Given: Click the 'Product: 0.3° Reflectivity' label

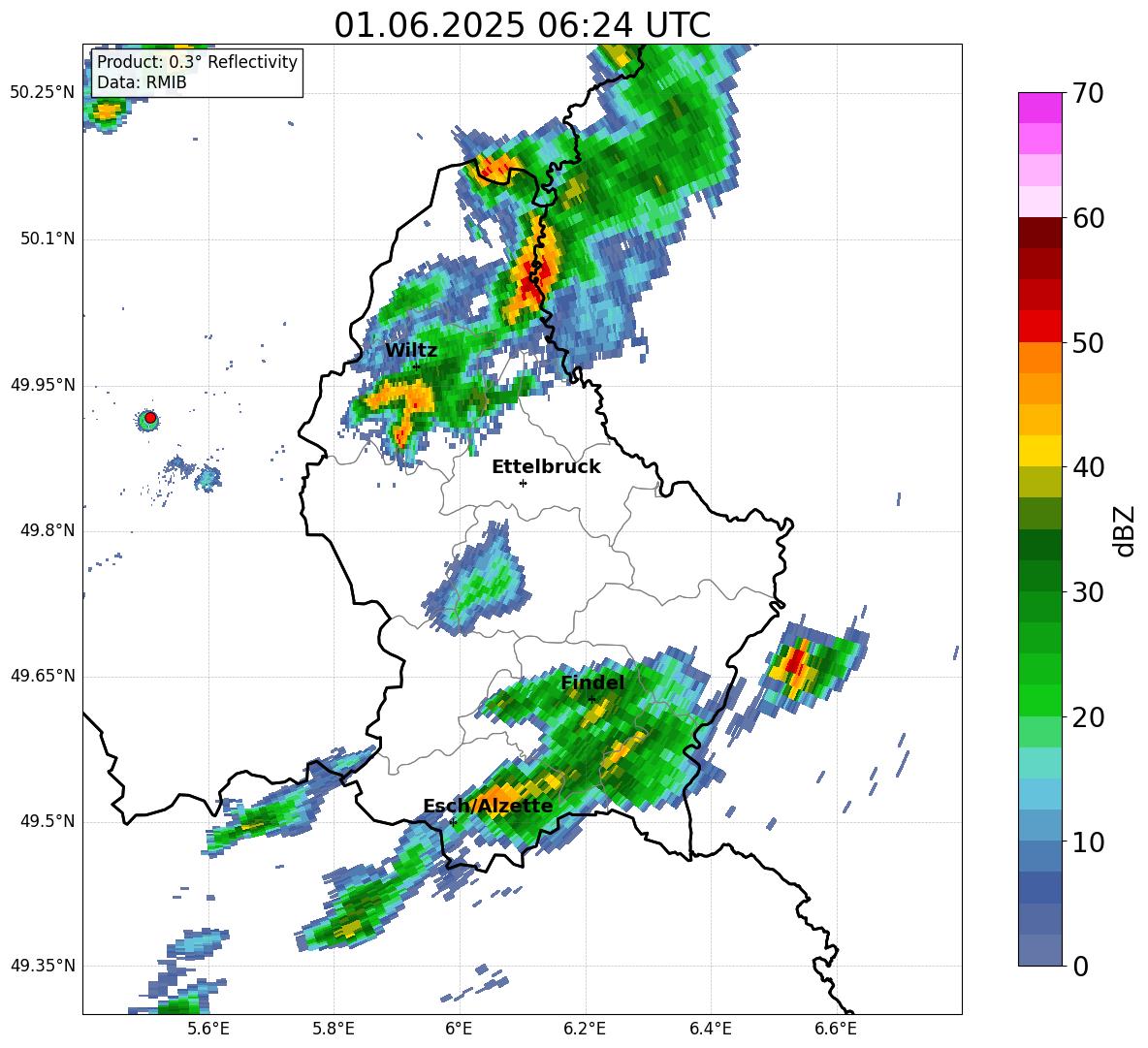Looking at the screenshot, I should click(x=197, y=61).
